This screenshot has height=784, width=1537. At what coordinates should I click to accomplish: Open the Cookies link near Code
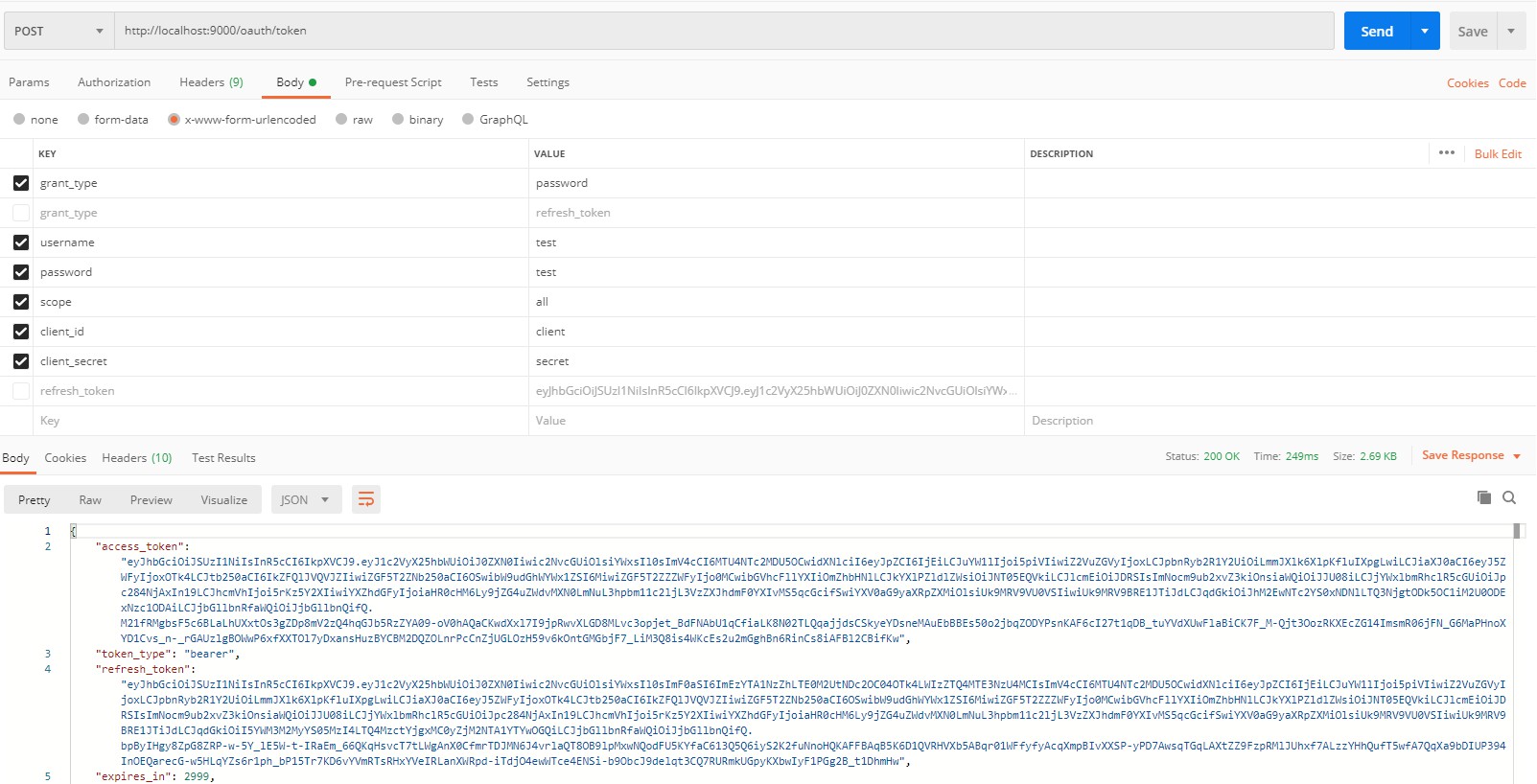1468,83
